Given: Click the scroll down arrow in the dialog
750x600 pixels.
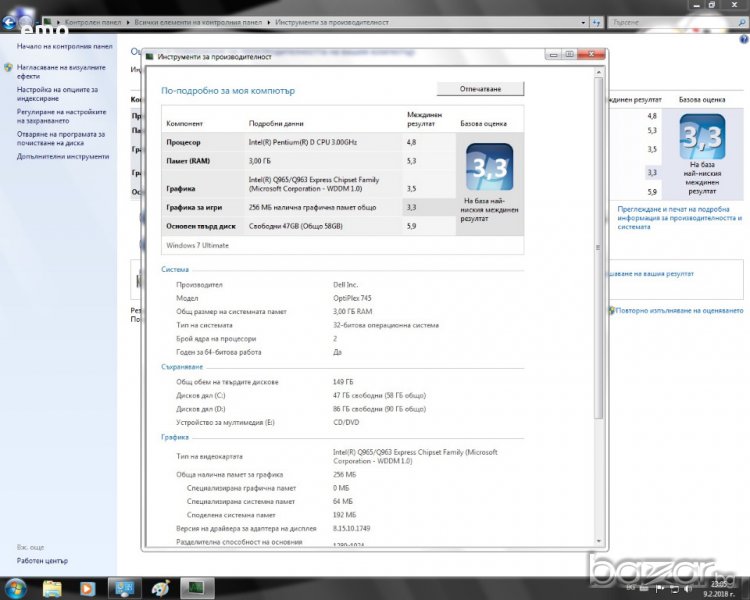Looking at the screenshot, I should [598, 541].
